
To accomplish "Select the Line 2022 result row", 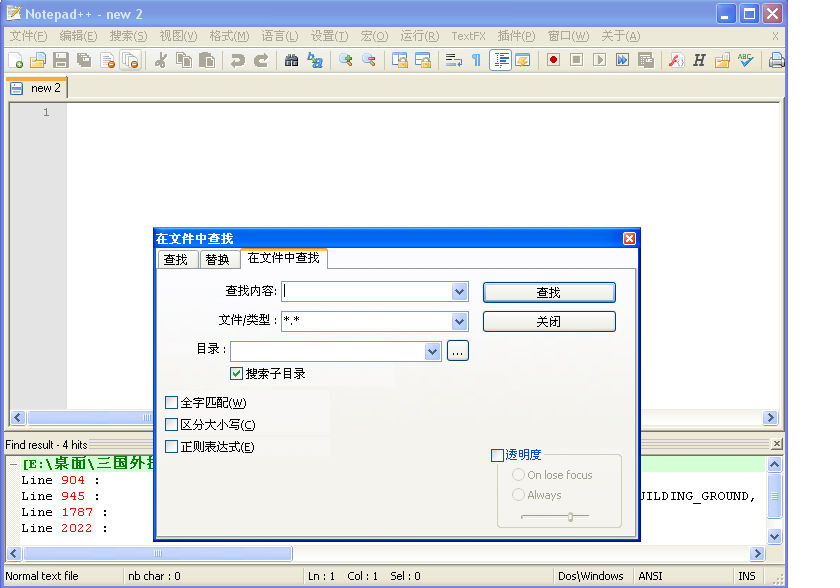I will [x=64, y=529].
